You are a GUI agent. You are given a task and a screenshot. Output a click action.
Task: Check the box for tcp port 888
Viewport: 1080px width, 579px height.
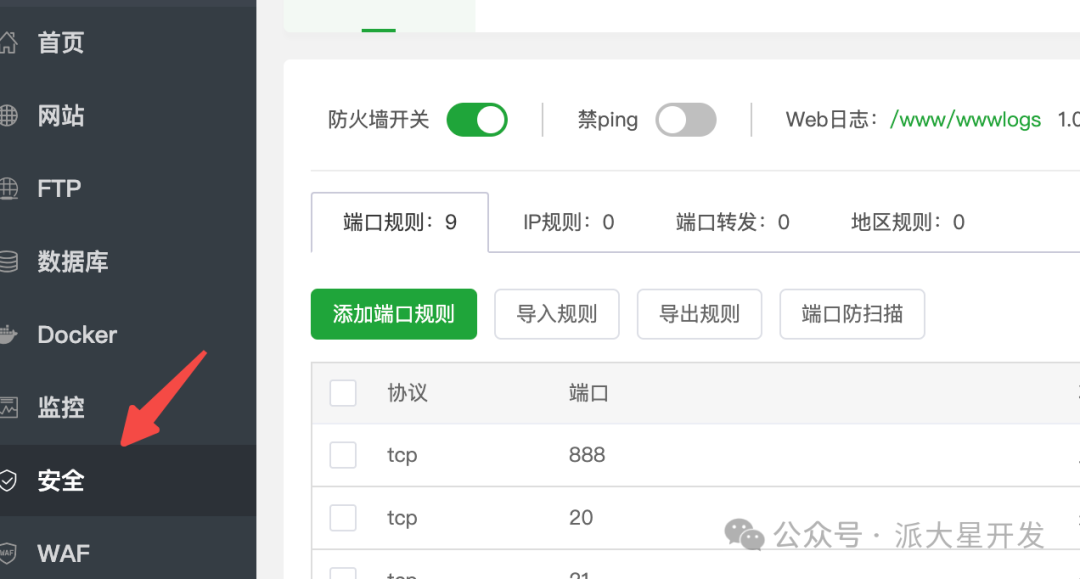coord(343,455)
